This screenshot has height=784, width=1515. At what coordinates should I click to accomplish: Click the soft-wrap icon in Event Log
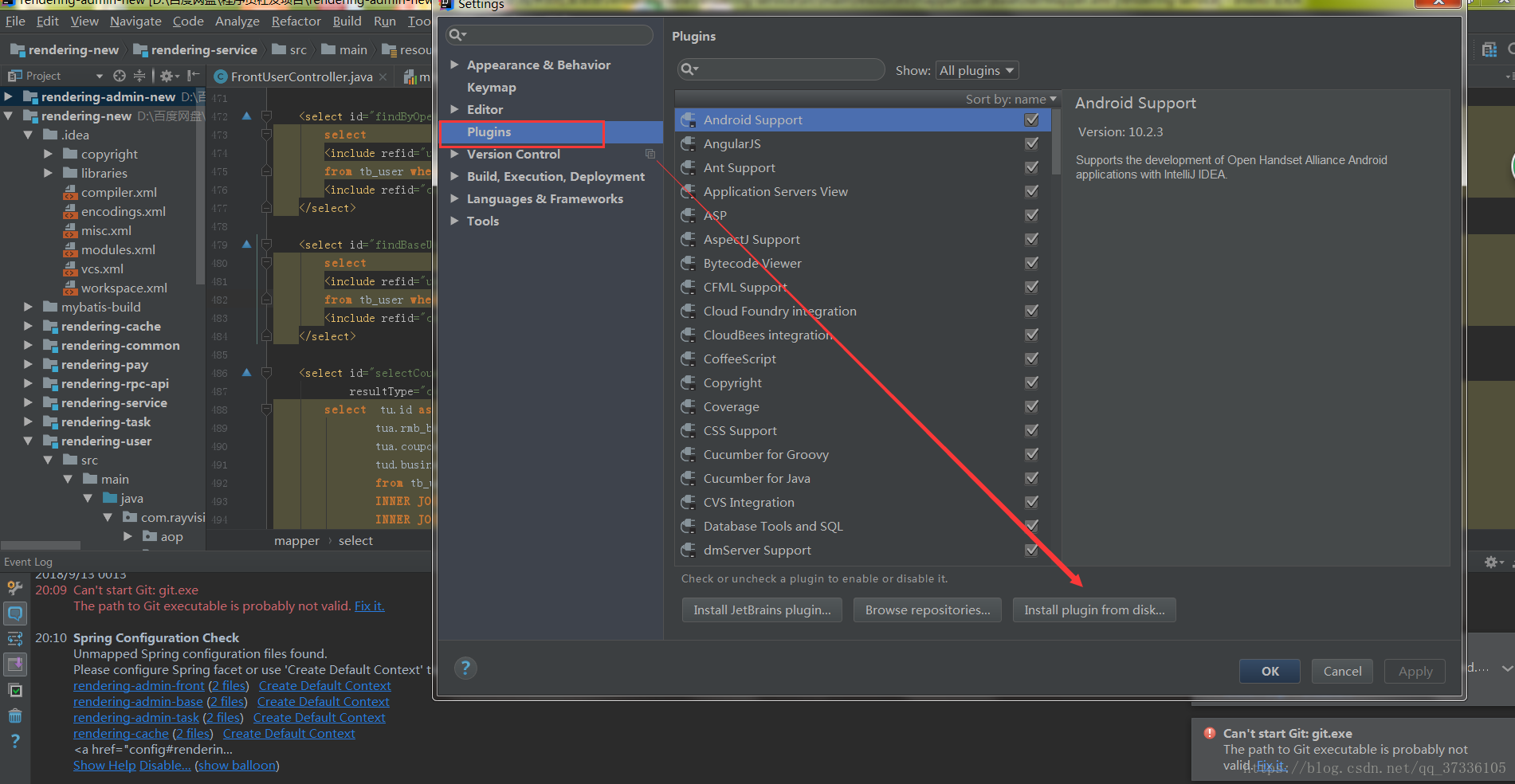pos(15,639)
